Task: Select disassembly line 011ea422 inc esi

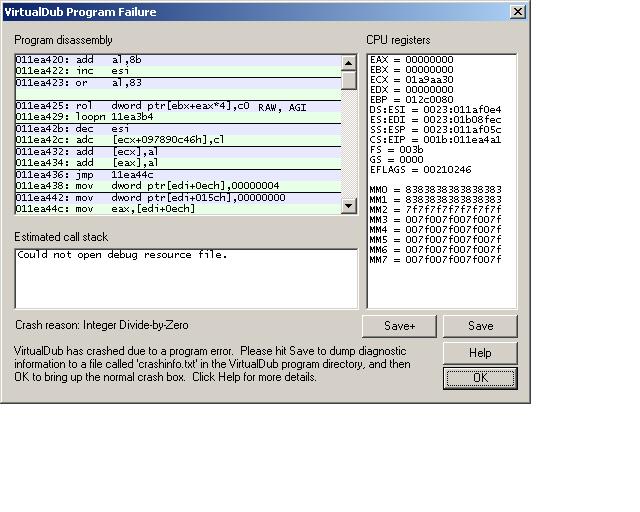Action: pyautogui.click(x=178, y=71)
